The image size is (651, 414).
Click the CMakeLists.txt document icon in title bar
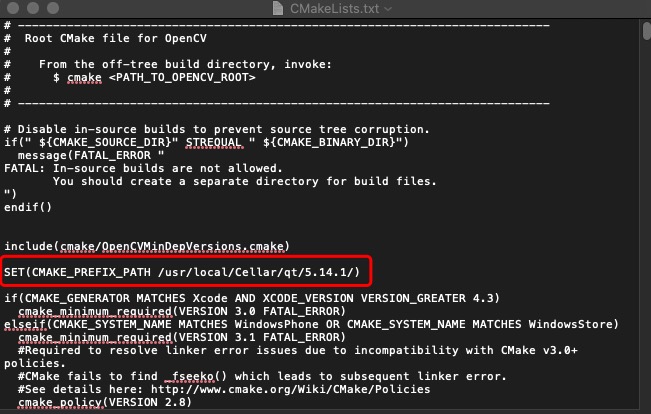point(278,8)
